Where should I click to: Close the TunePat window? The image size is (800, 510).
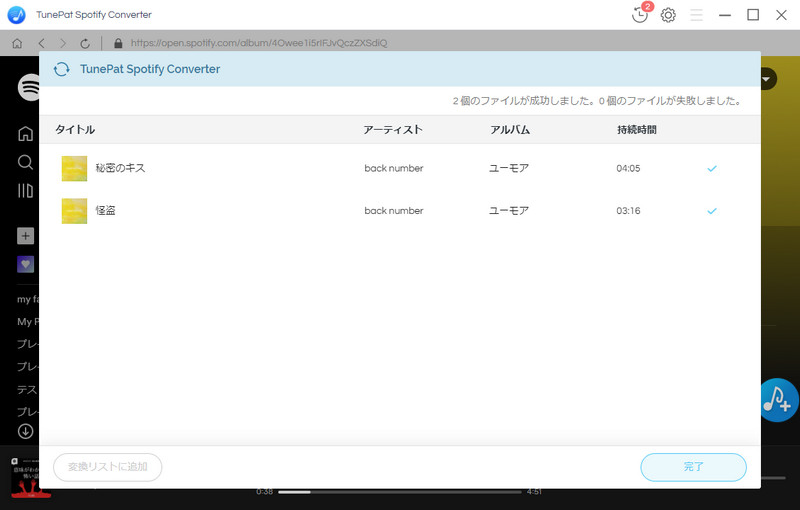[781, 15]
